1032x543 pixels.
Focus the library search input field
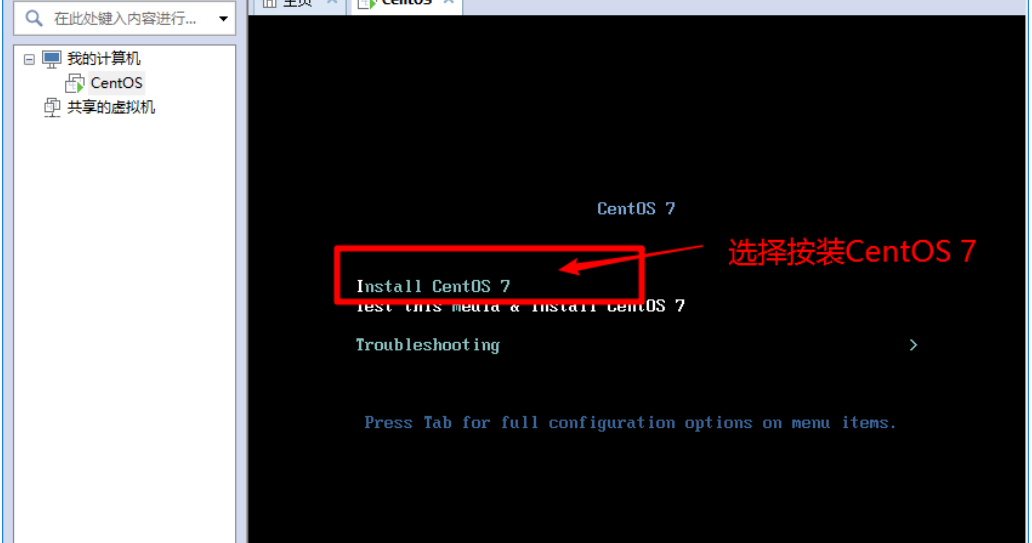[124, 18]
